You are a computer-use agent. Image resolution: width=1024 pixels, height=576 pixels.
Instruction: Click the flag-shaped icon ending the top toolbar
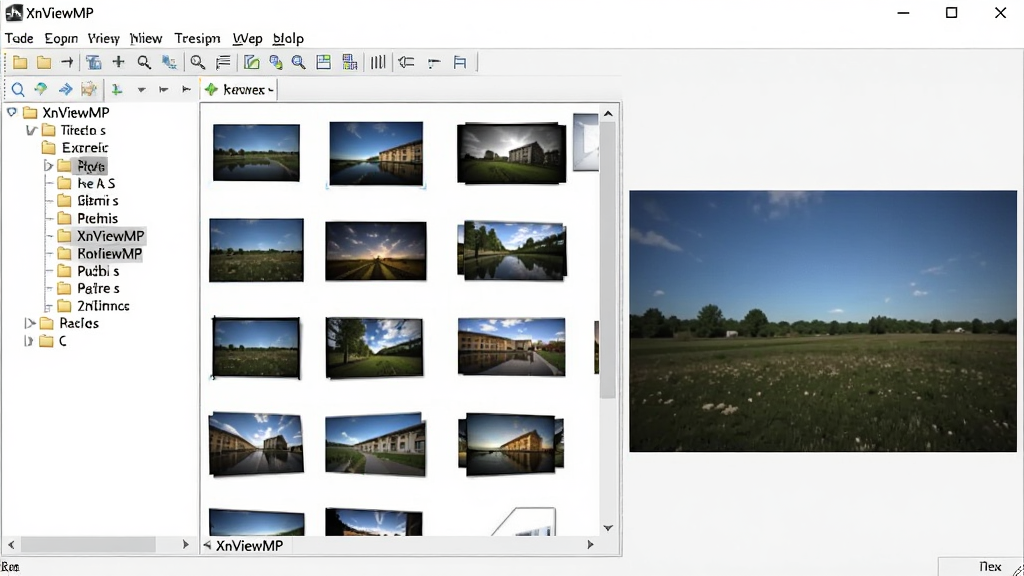(460, 62)
